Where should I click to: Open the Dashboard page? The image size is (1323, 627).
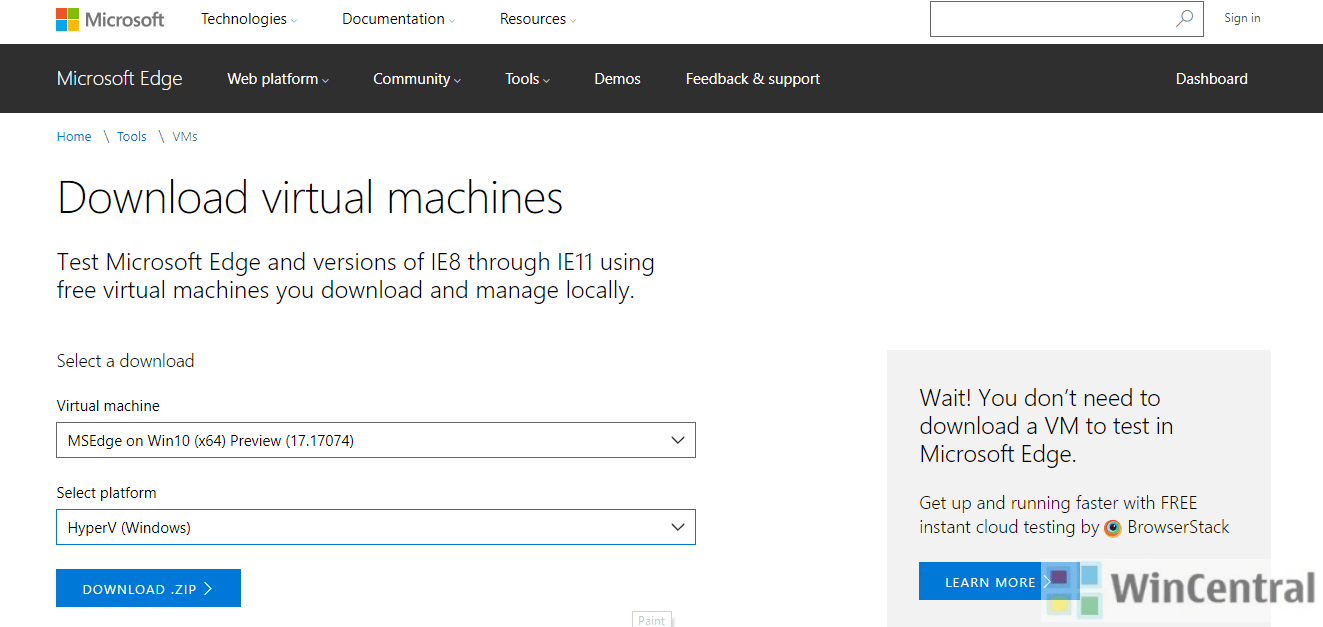click(1211, 79)
